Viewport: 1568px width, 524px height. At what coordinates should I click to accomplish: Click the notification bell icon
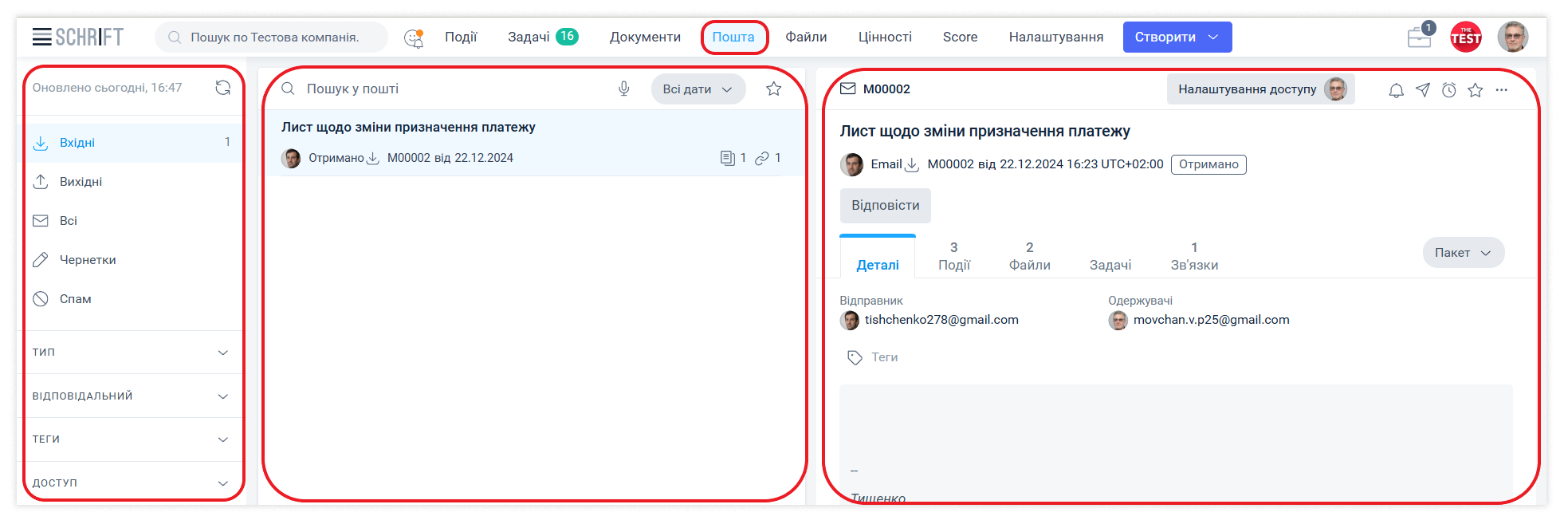click(1396, 90)
